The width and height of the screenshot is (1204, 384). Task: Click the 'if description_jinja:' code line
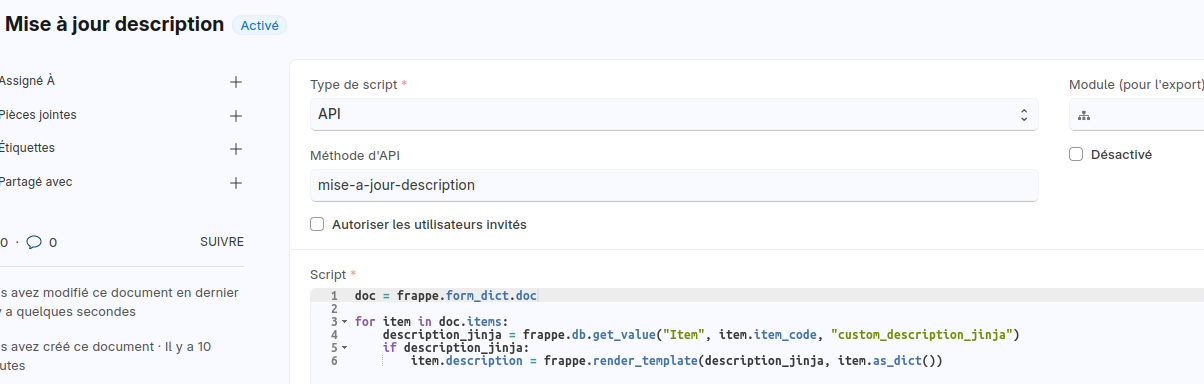coord(455,348)
